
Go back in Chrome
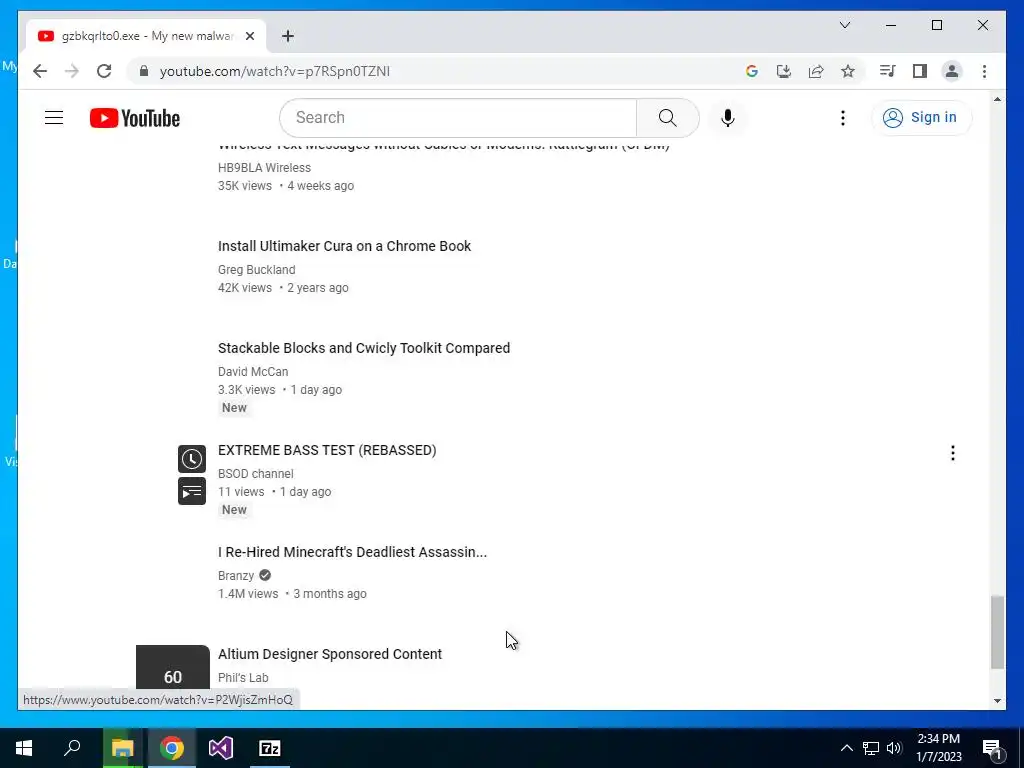pos(40,71)
